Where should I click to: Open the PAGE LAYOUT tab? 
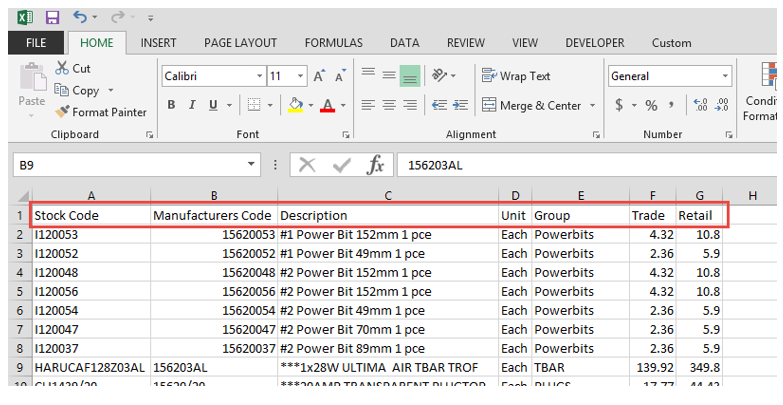(x=240, y=43)
